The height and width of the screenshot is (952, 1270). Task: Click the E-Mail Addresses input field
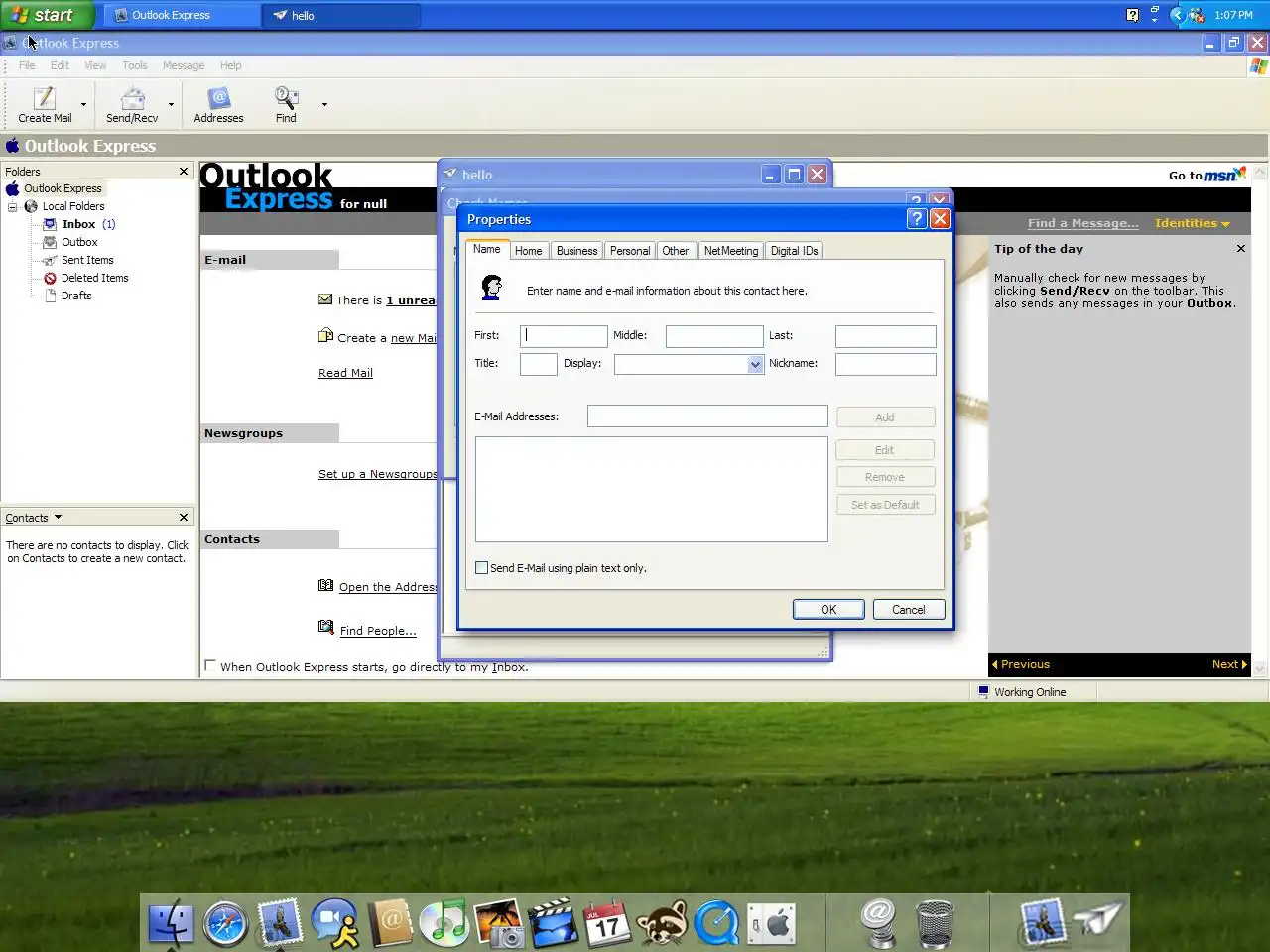707,416
